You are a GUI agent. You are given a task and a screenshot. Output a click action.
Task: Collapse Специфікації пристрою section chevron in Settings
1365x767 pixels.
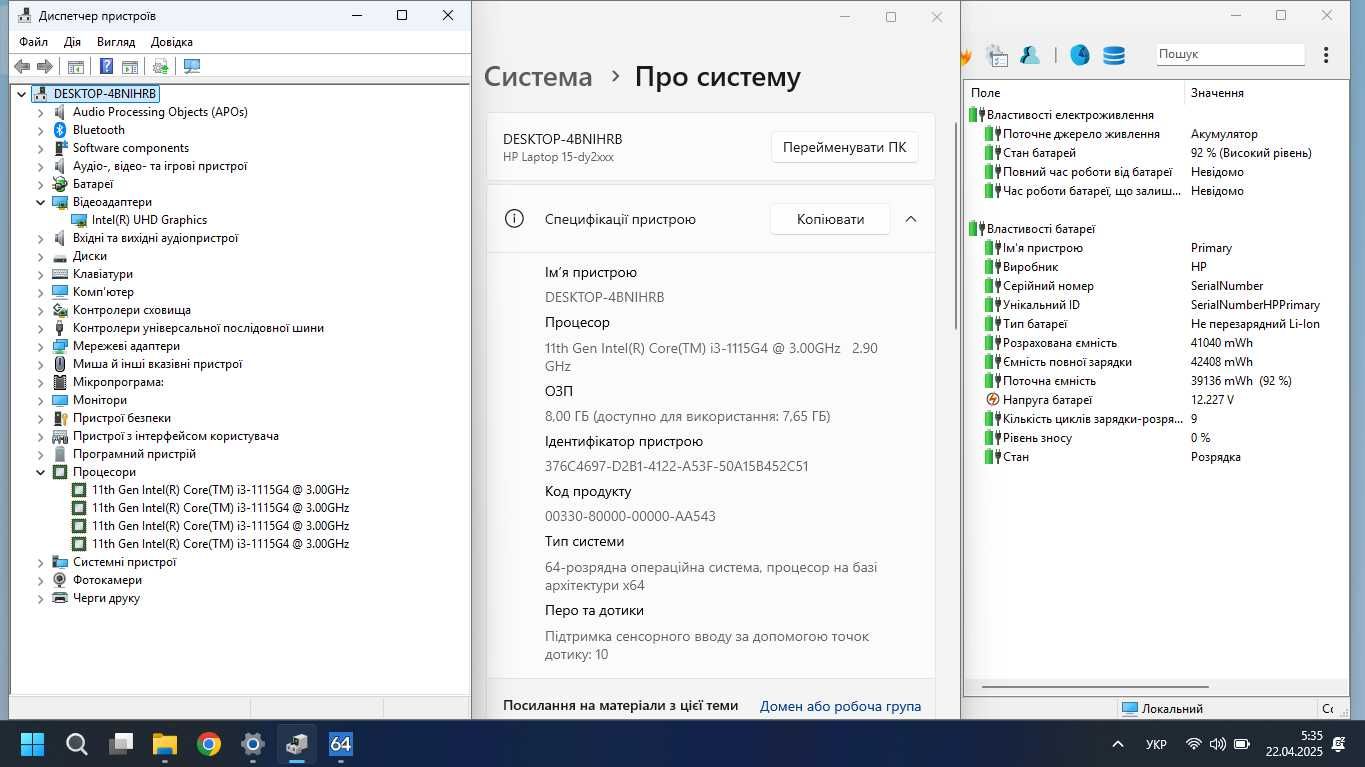(911, 219)
